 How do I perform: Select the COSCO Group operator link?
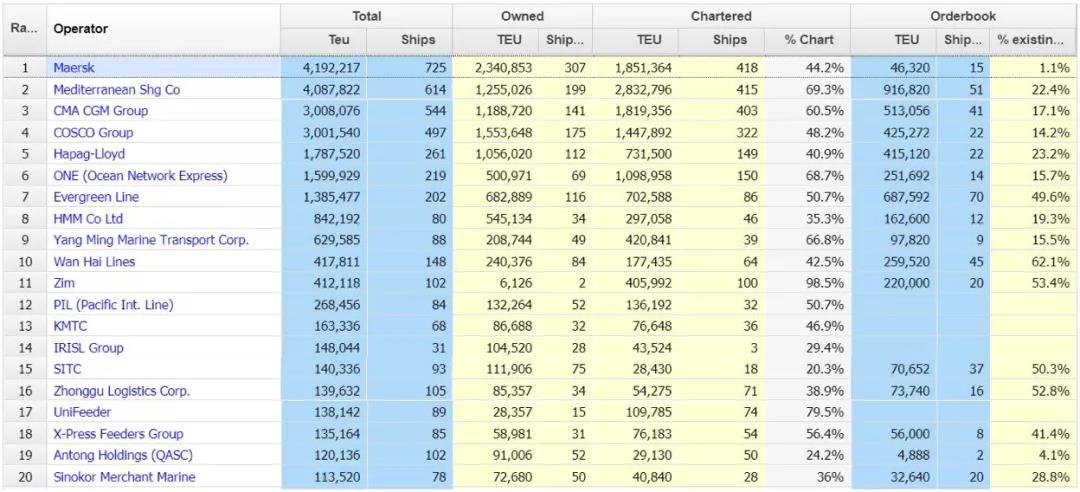pyautogui.click(x=93, y=133)
